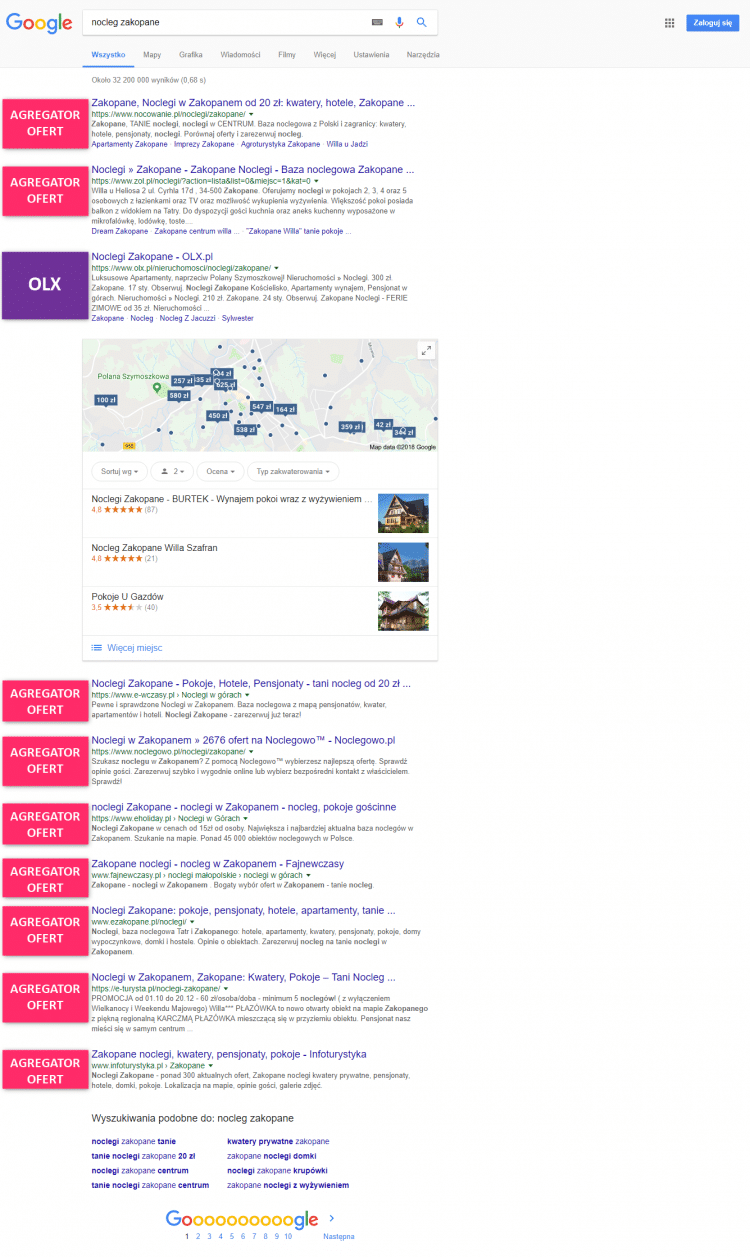Search related 'nocleg zakopane centrum'
The image size is (750, 1257).
tap(140, 1170)
